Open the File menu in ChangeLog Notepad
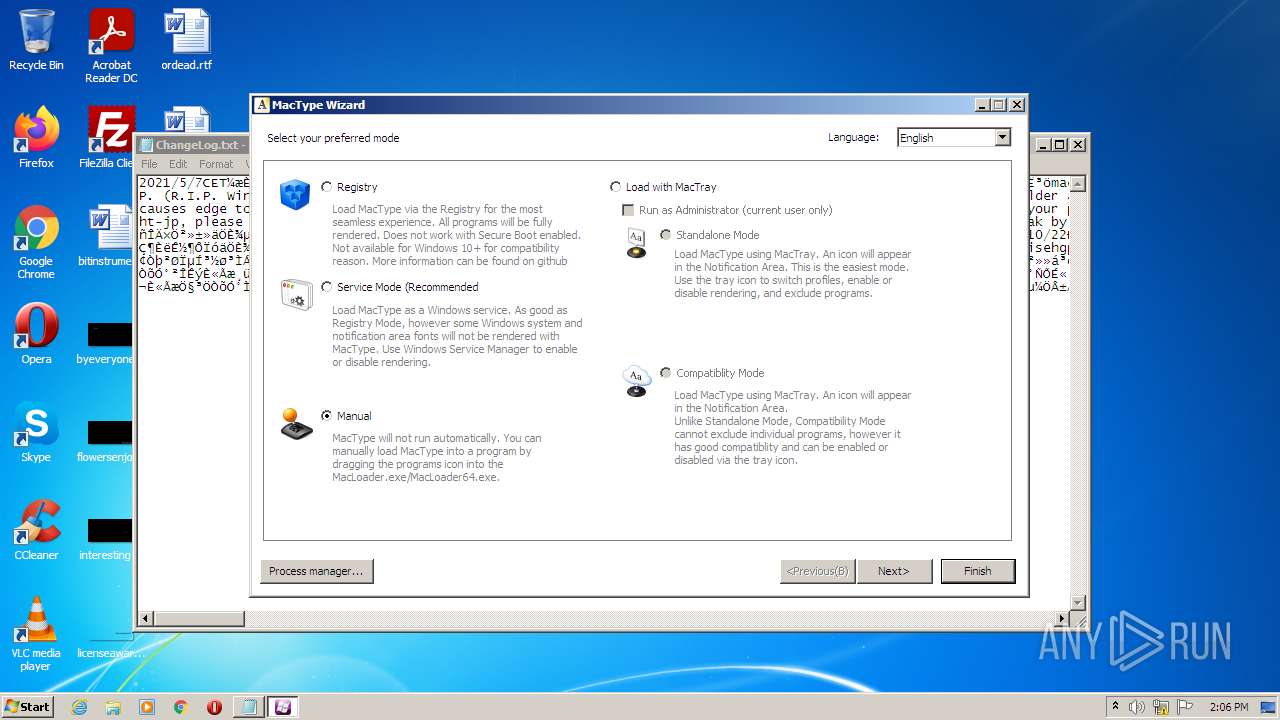The height and width of the screenshot is (720, 1280). (x=149, y=164)
